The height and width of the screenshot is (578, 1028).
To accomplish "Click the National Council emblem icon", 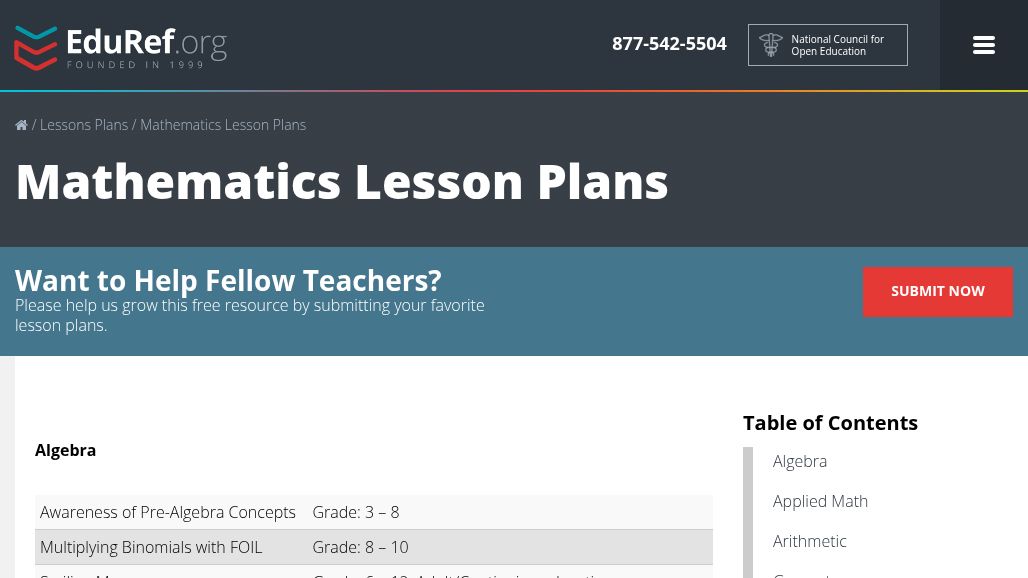I will 771,45.
